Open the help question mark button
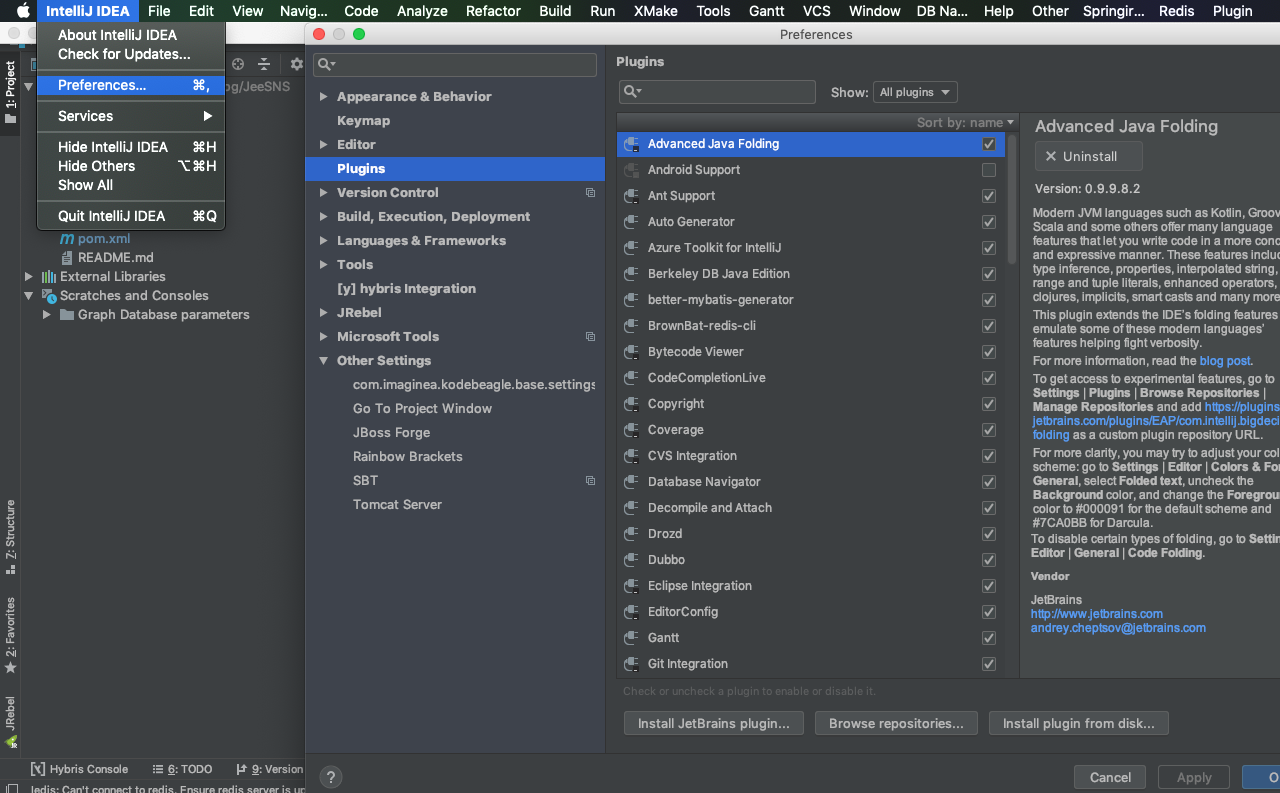Image resolution: width=1280 pixels, height=793 pixels. coord(330,777)
